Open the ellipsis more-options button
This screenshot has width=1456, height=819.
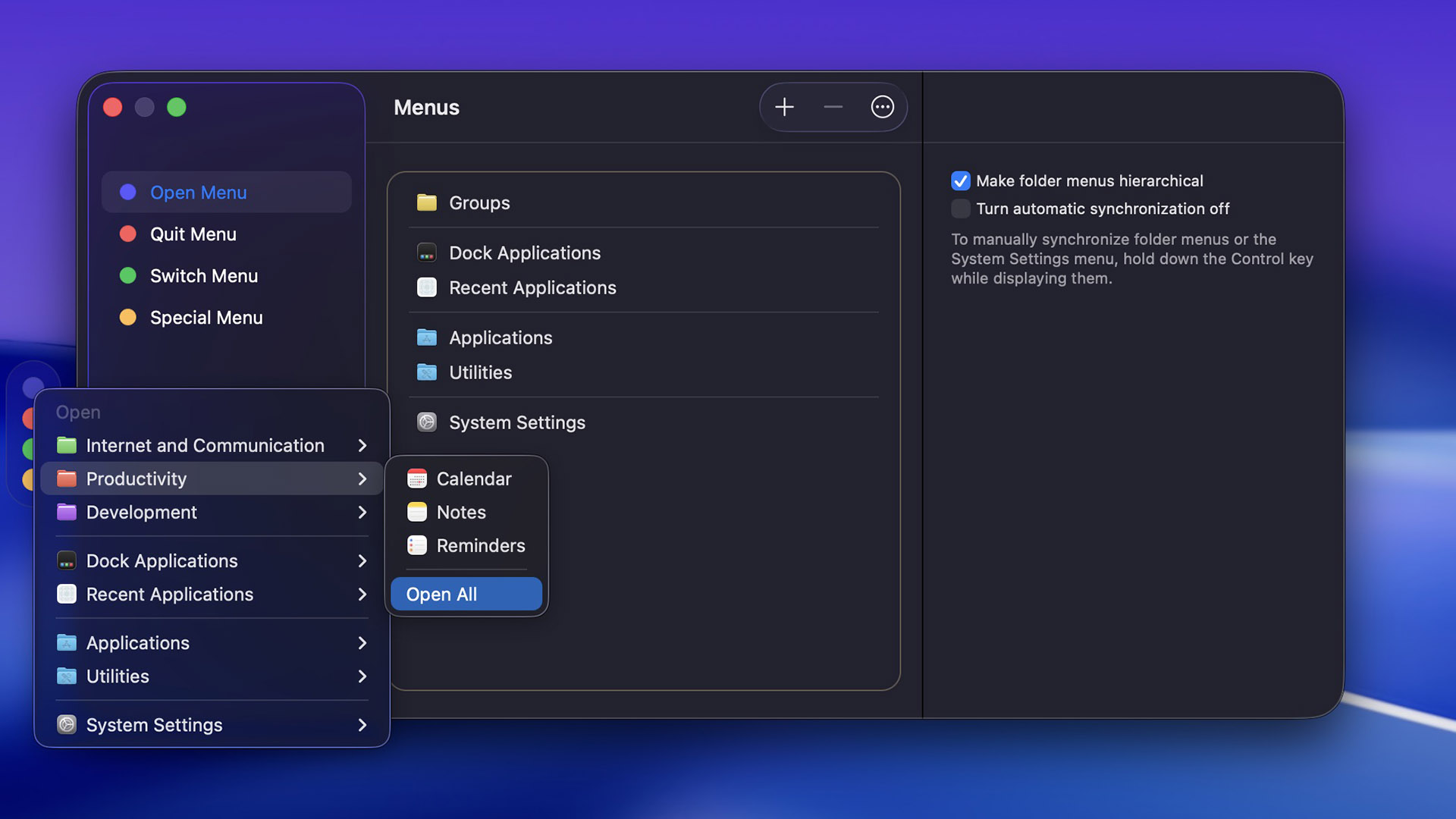click(882, 107)
